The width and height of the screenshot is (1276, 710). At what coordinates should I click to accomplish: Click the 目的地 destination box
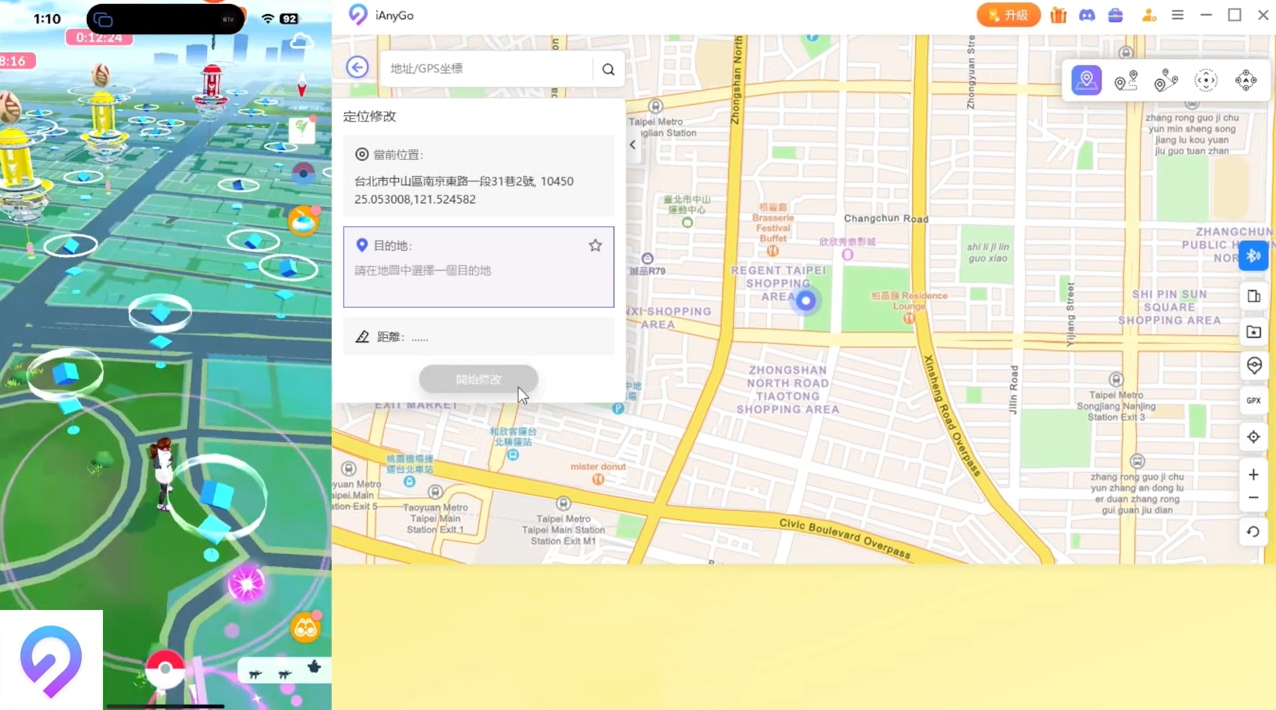[478, 267]
